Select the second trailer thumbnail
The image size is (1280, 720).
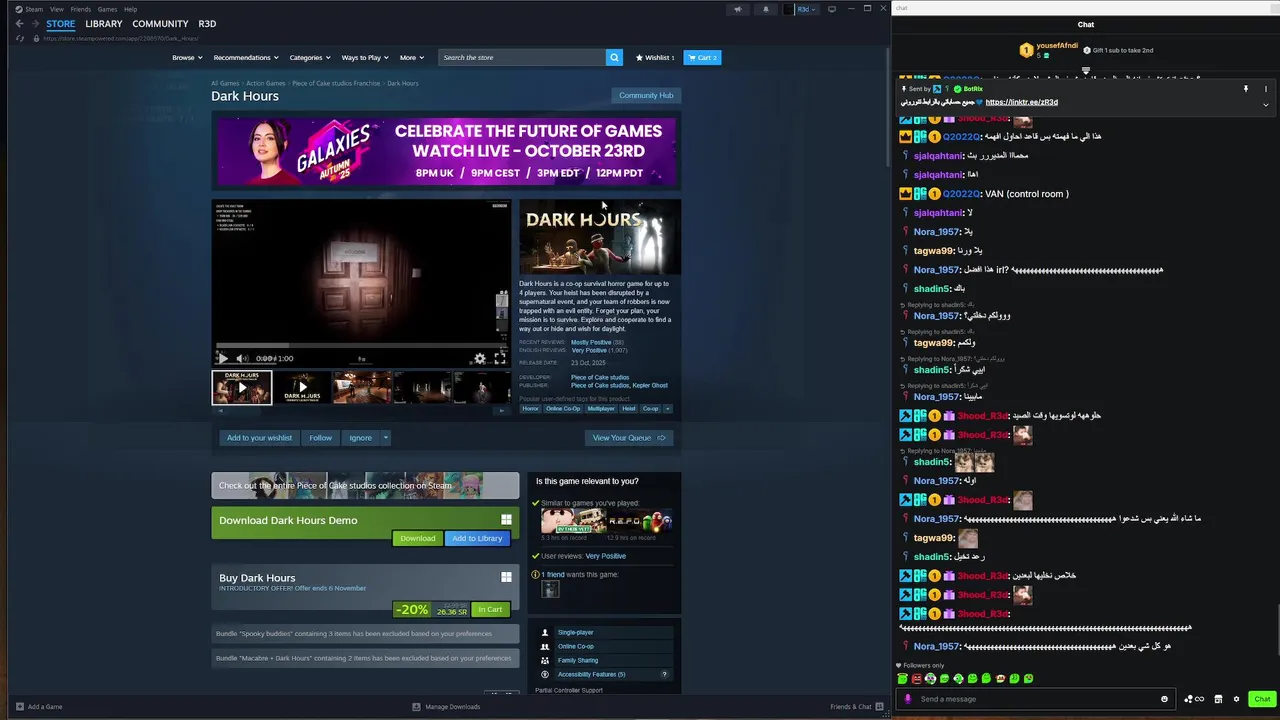click(x=301, y=387)
